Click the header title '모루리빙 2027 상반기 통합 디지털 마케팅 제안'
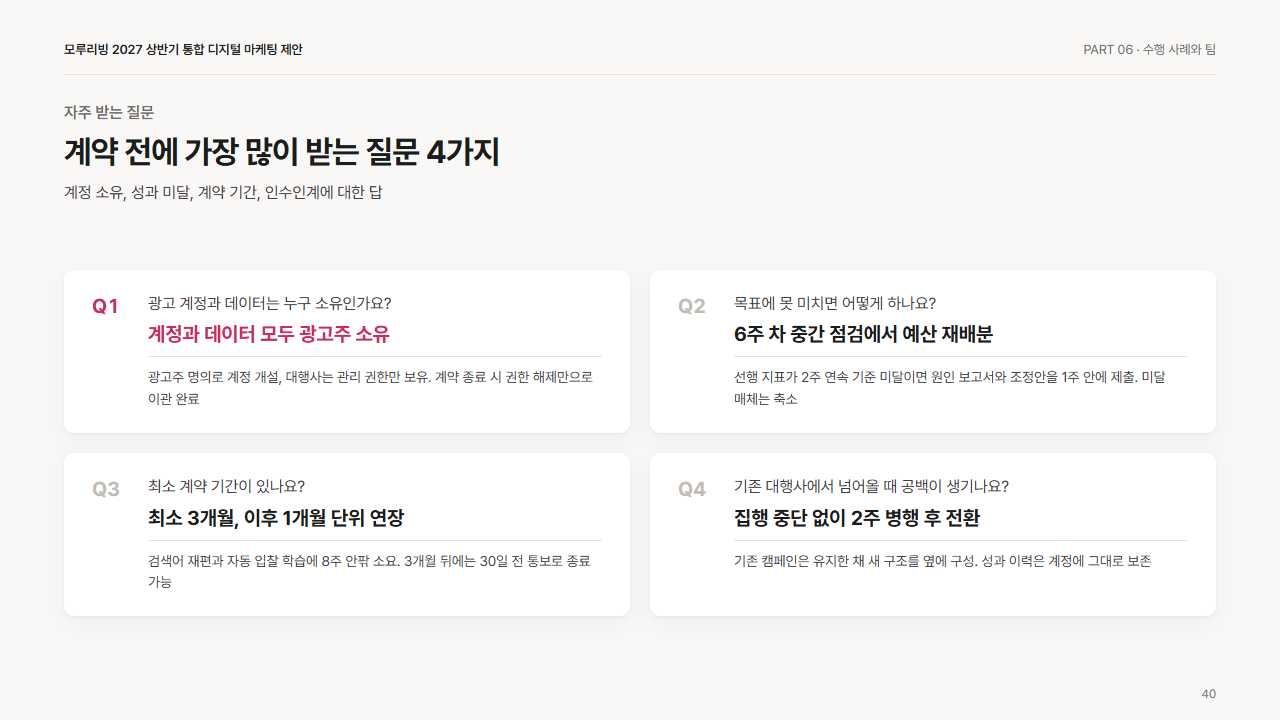Screen dimensions: 1280x720 (x=183, y=49)
